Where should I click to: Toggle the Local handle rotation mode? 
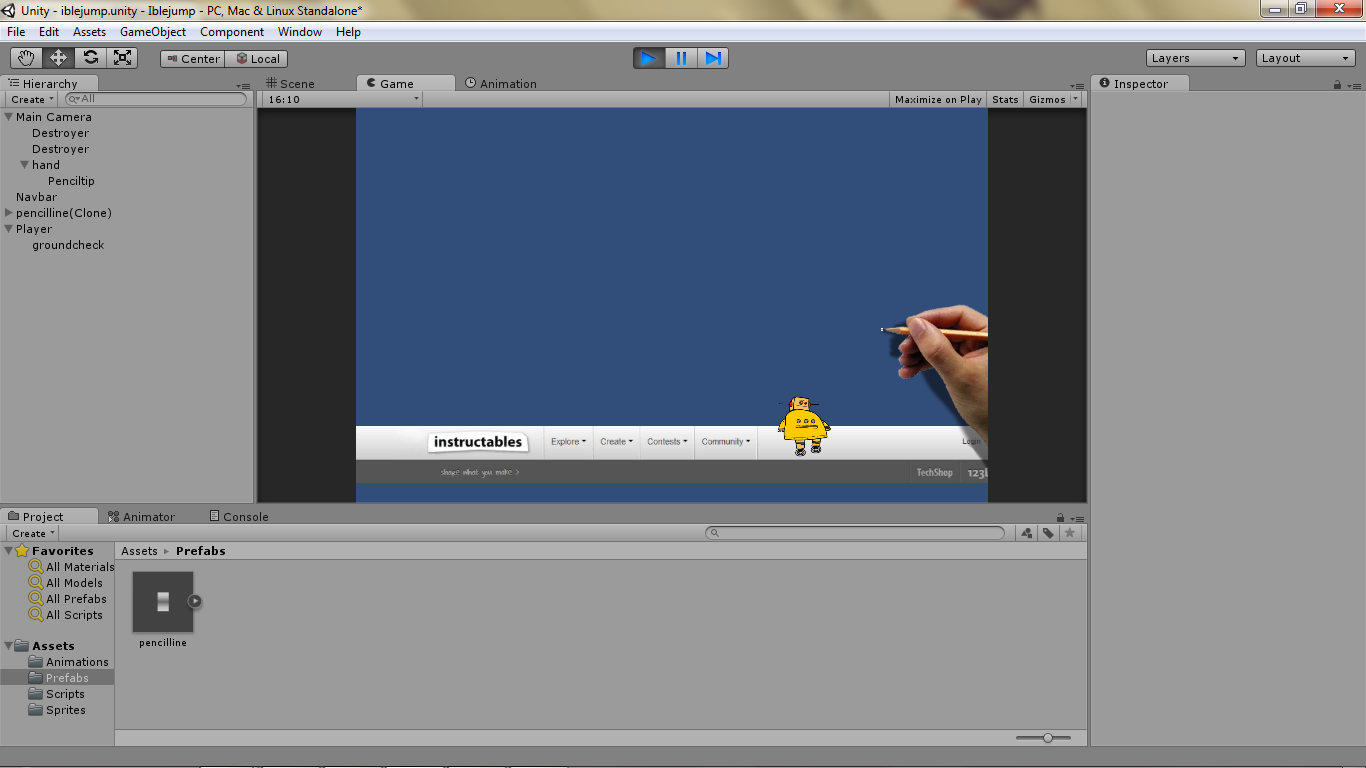[256, 58]
